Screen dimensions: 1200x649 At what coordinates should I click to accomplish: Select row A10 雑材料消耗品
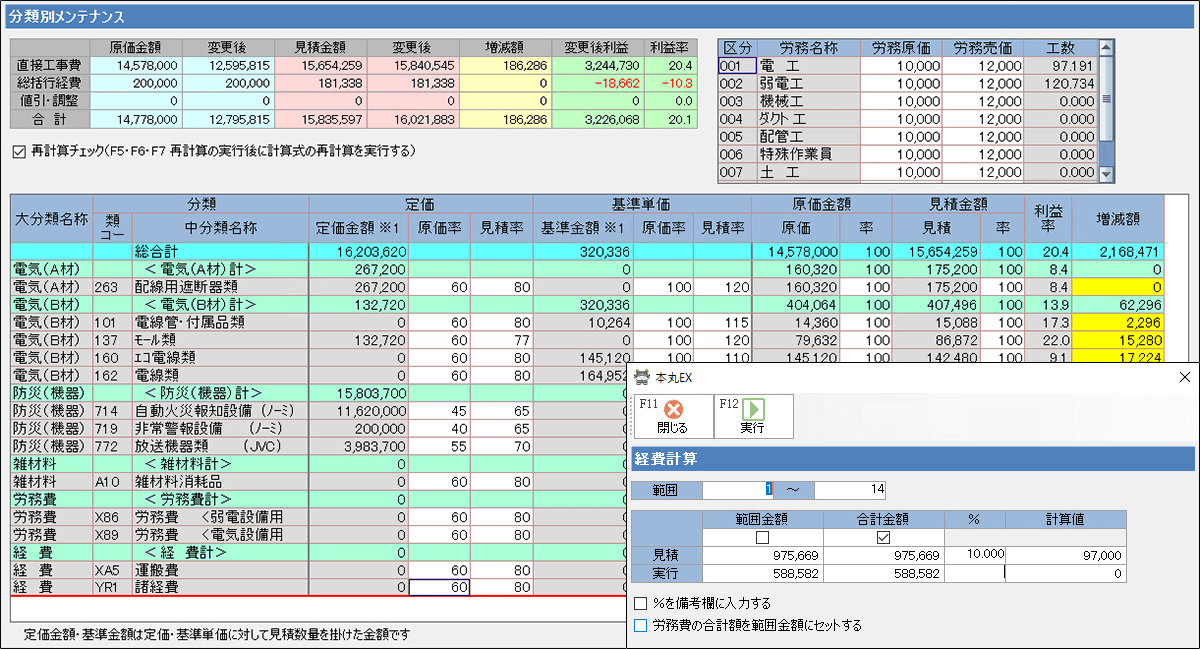tap(320, 482)
